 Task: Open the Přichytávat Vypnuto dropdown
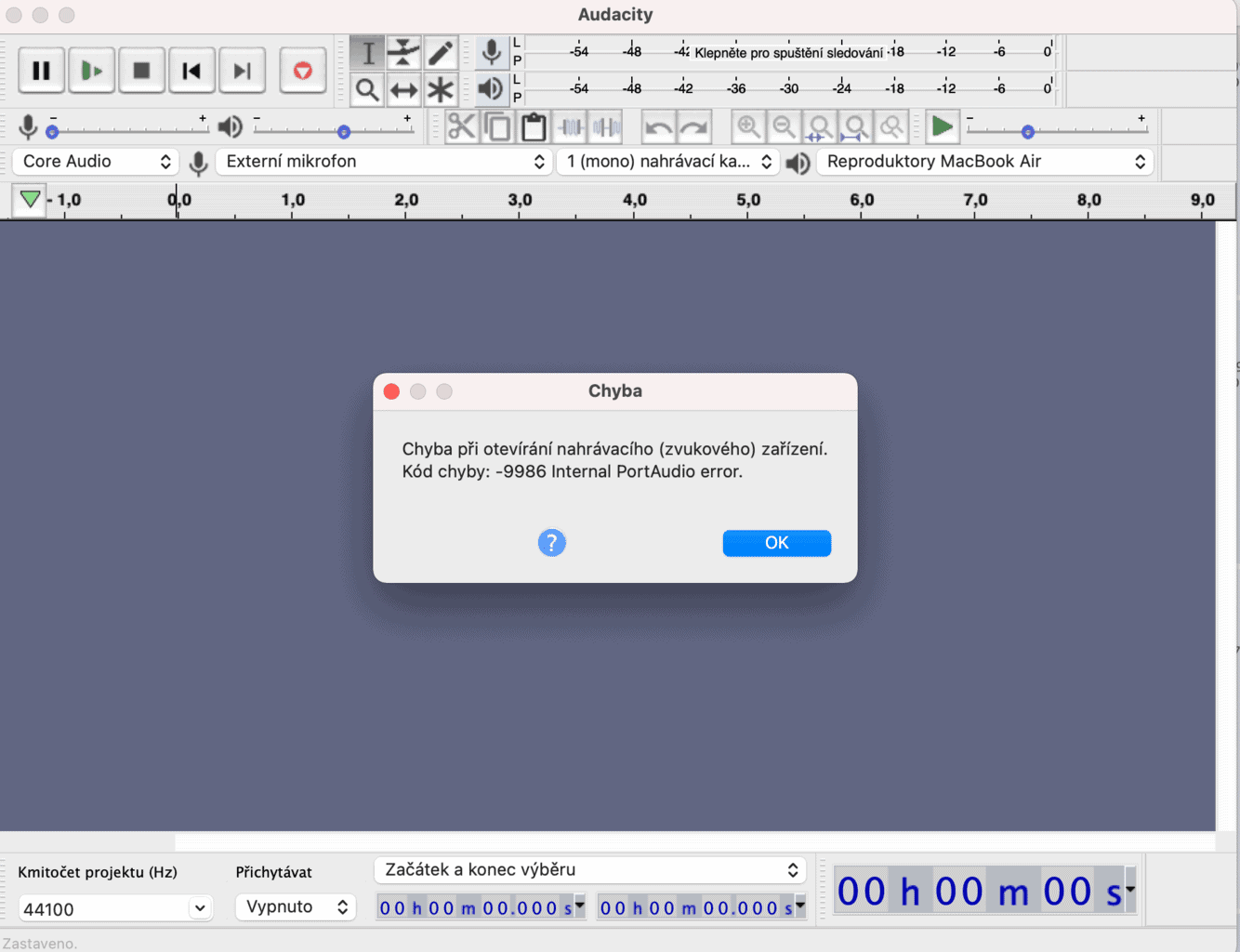tap(296, 906)
